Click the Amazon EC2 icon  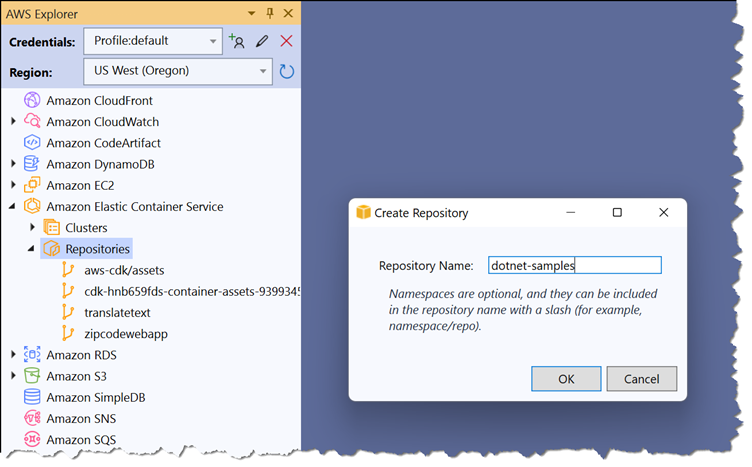click(32, 185)
